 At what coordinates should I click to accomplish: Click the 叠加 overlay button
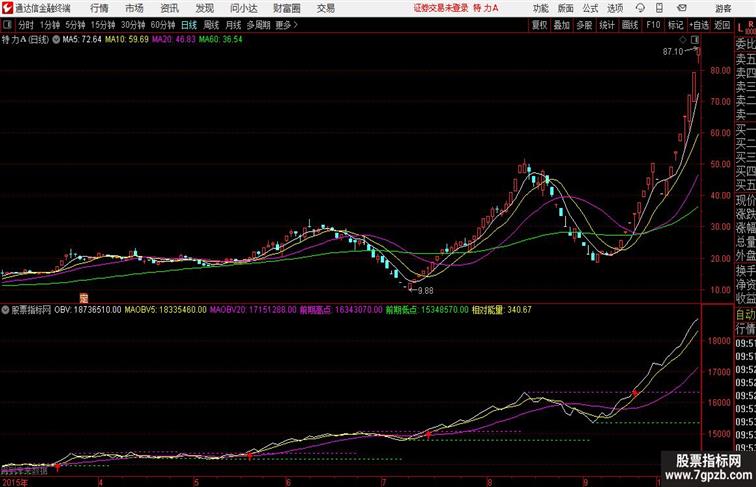562,25
